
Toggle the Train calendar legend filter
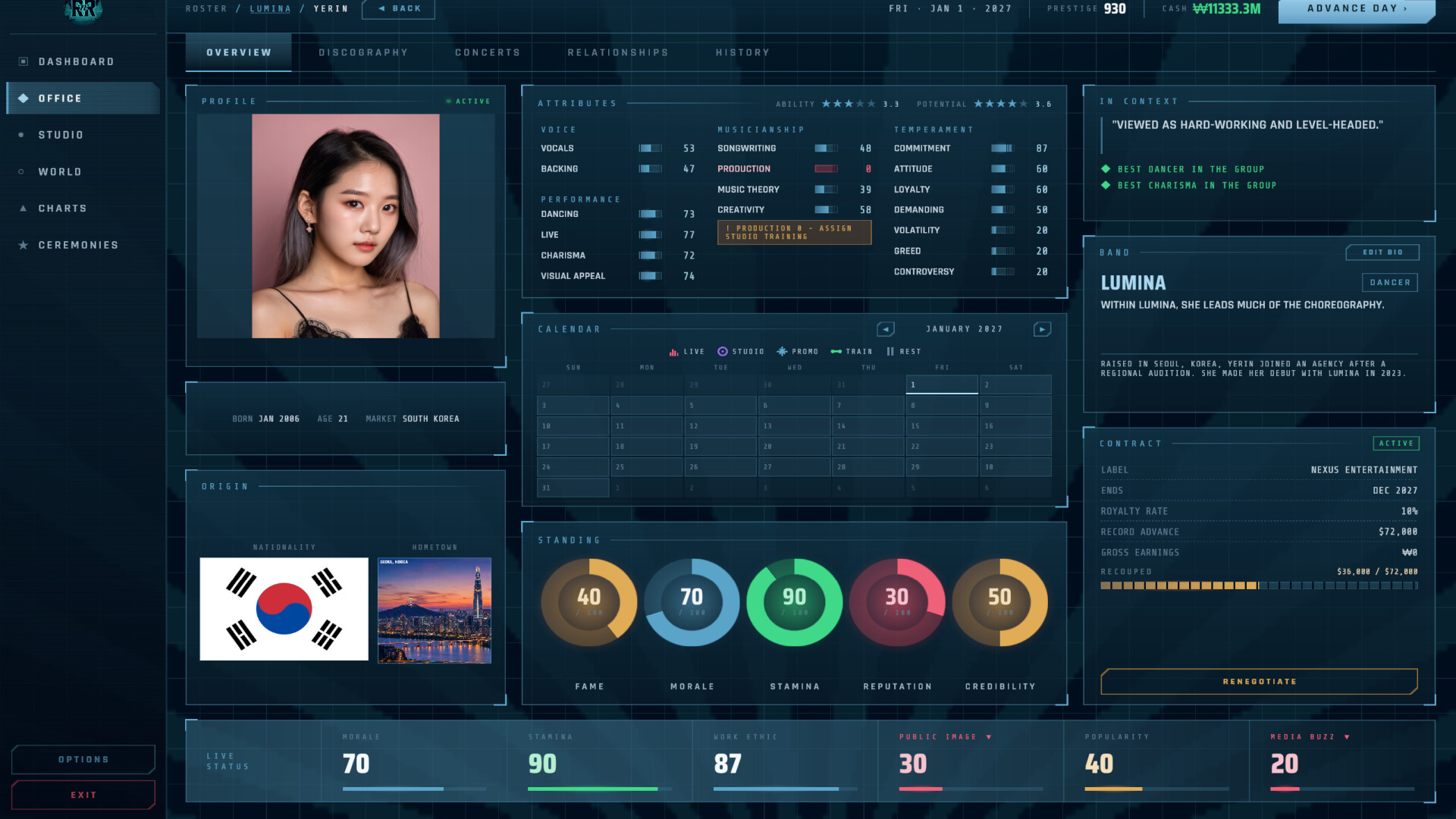tap(852, 352)
